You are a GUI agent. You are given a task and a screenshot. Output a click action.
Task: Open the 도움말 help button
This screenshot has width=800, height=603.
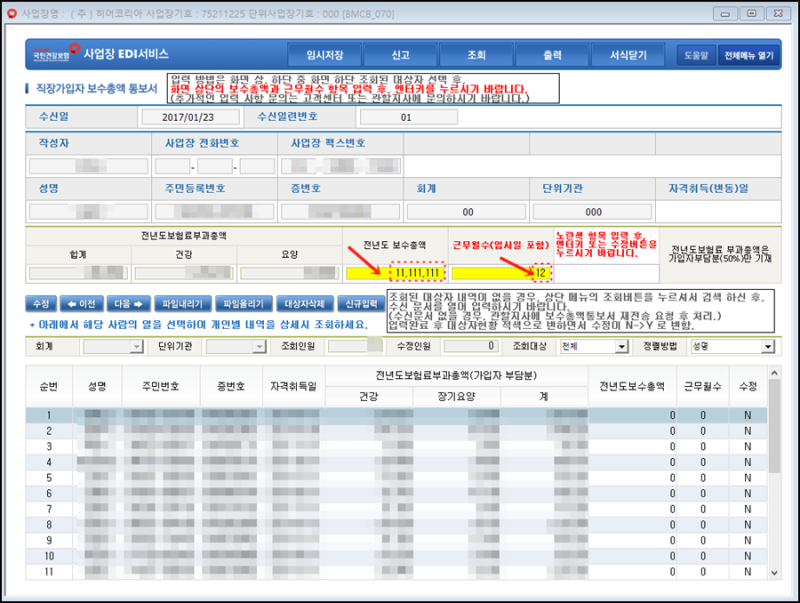[x=697, y=55]
